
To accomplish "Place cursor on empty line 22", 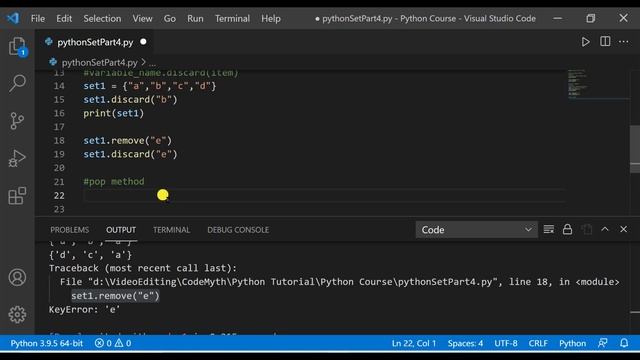I will (324, 196).
